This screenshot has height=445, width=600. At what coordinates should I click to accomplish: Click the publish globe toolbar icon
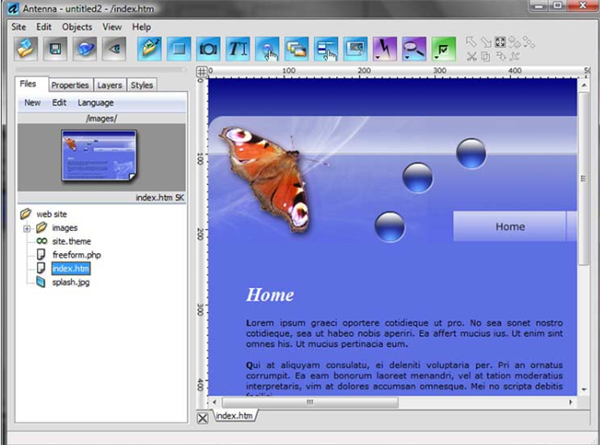click(85, 49)
